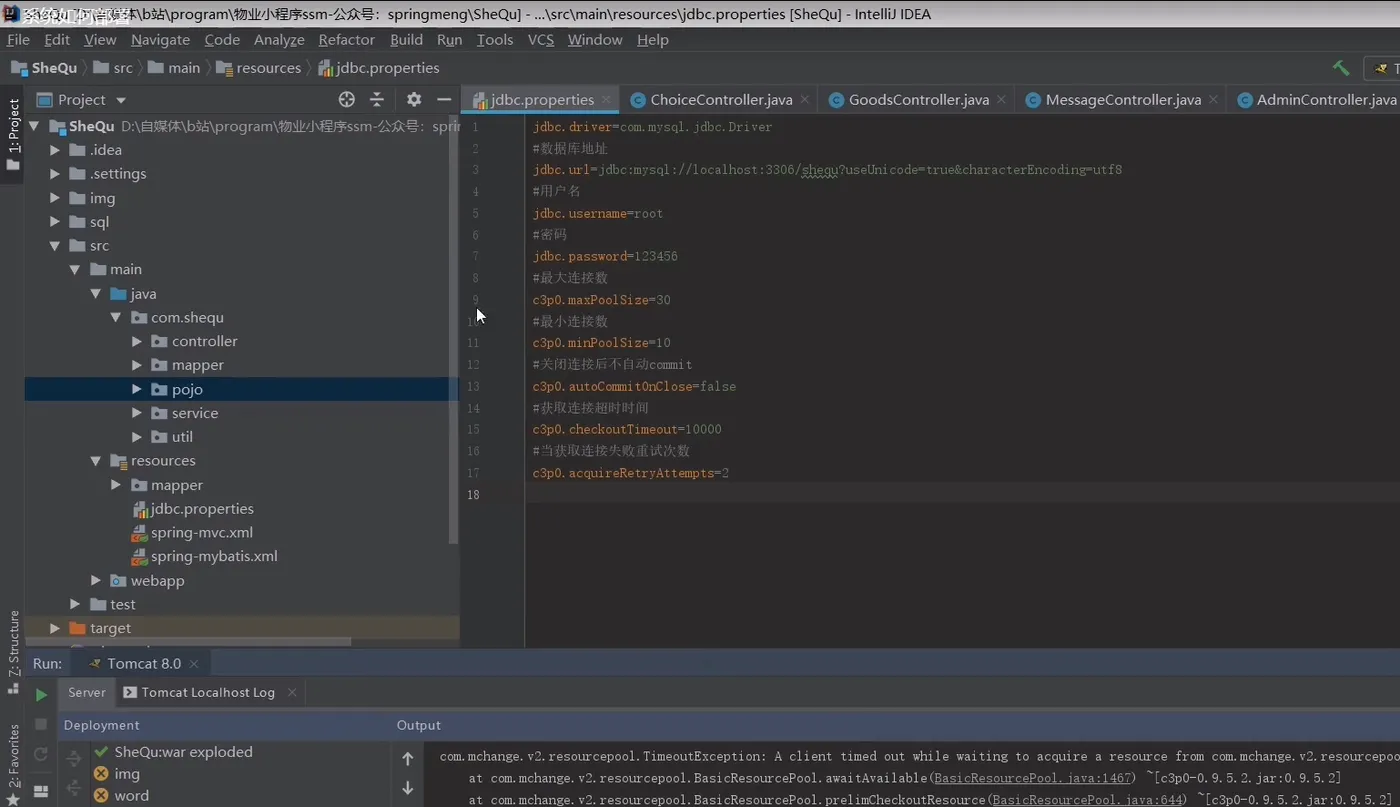Click the resources breadcrumb
This screenshot has height=807, width=1400.
(x=259, y=68)
